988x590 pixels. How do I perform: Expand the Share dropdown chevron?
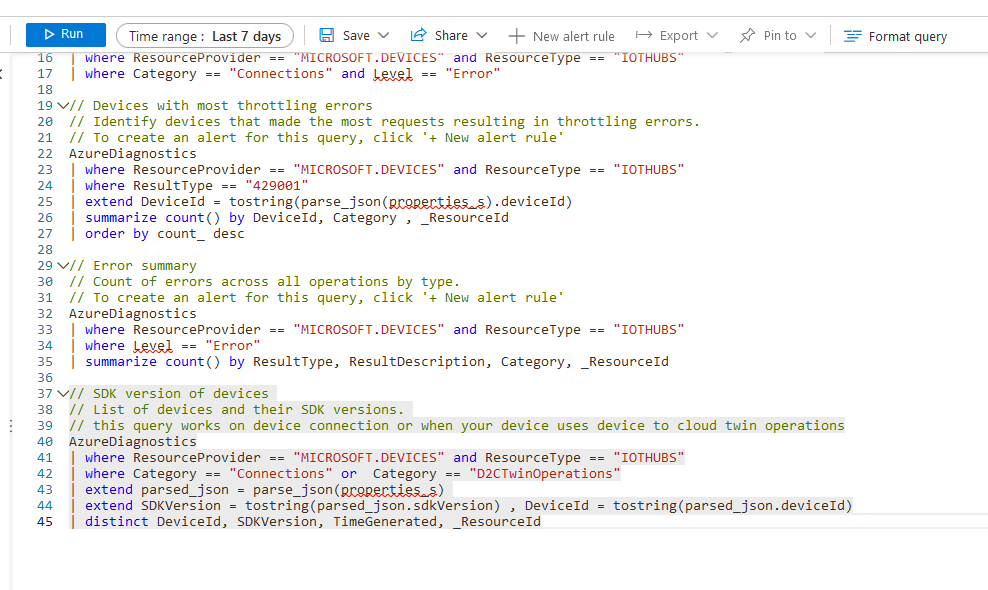(x=482, y=35)
